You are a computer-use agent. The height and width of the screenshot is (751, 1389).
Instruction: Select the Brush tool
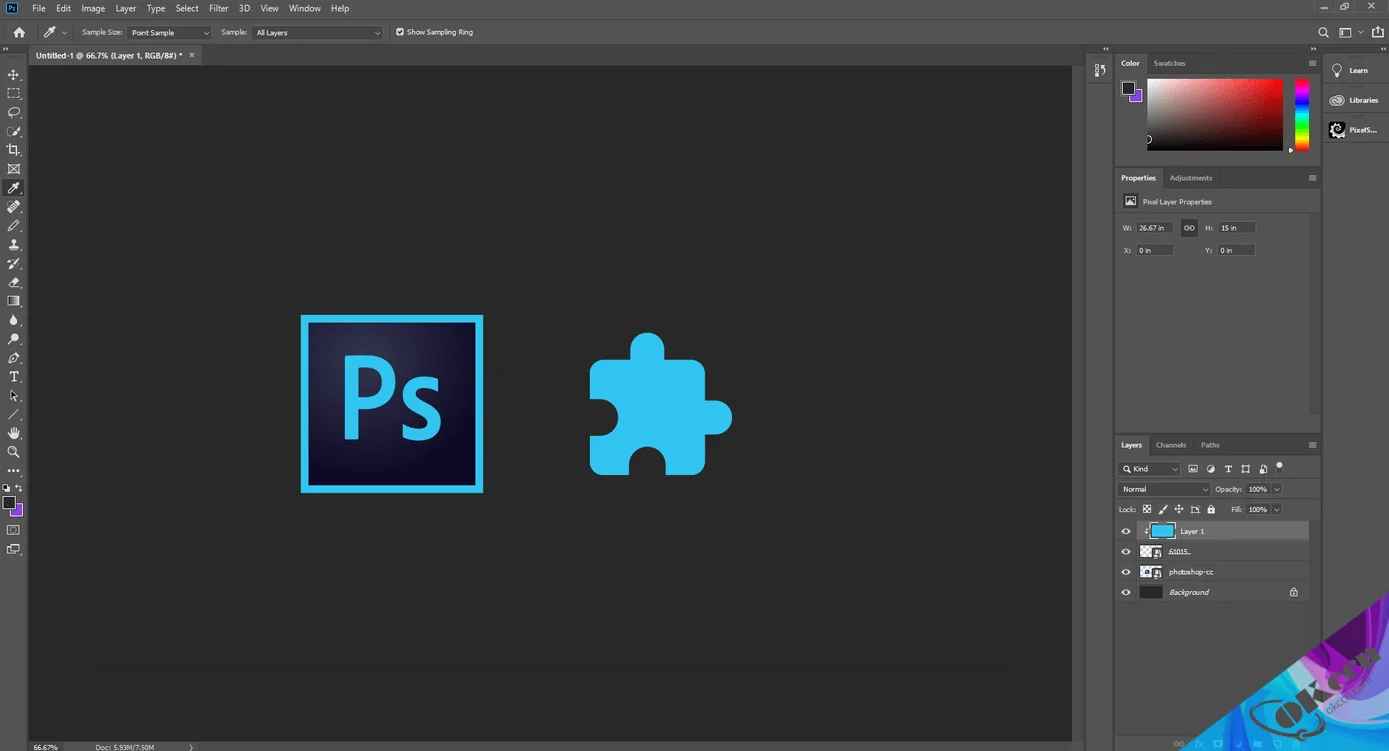pos(14,226)
